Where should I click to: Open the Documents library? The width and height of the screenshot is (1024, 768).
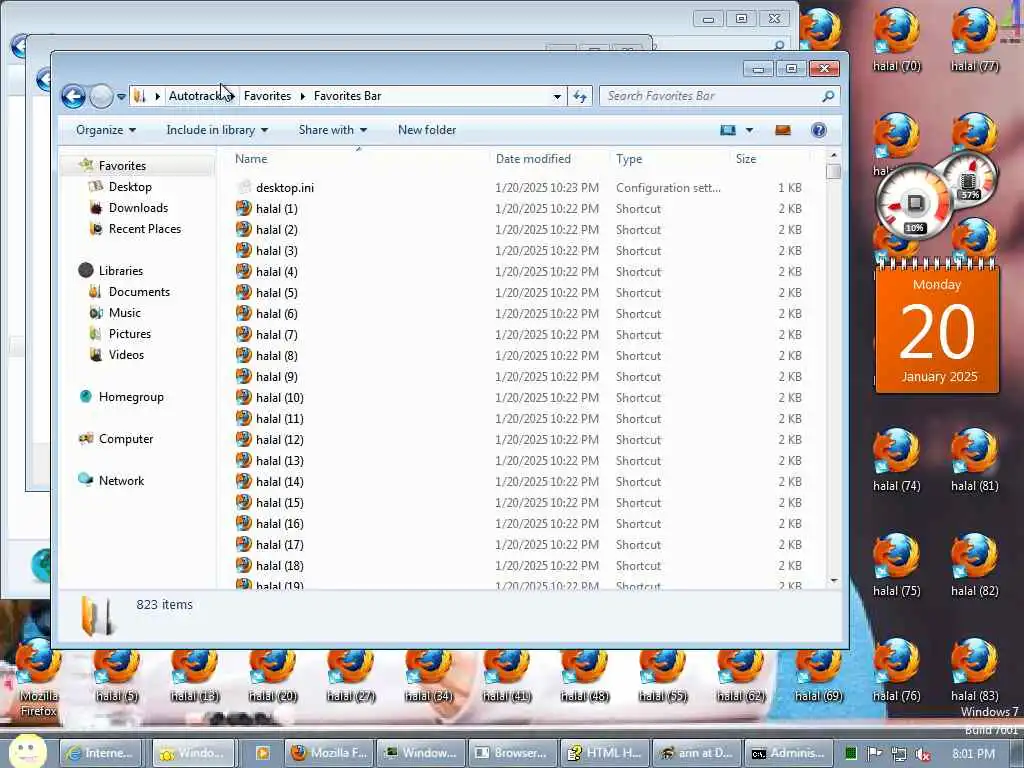[x=138, y=292]
